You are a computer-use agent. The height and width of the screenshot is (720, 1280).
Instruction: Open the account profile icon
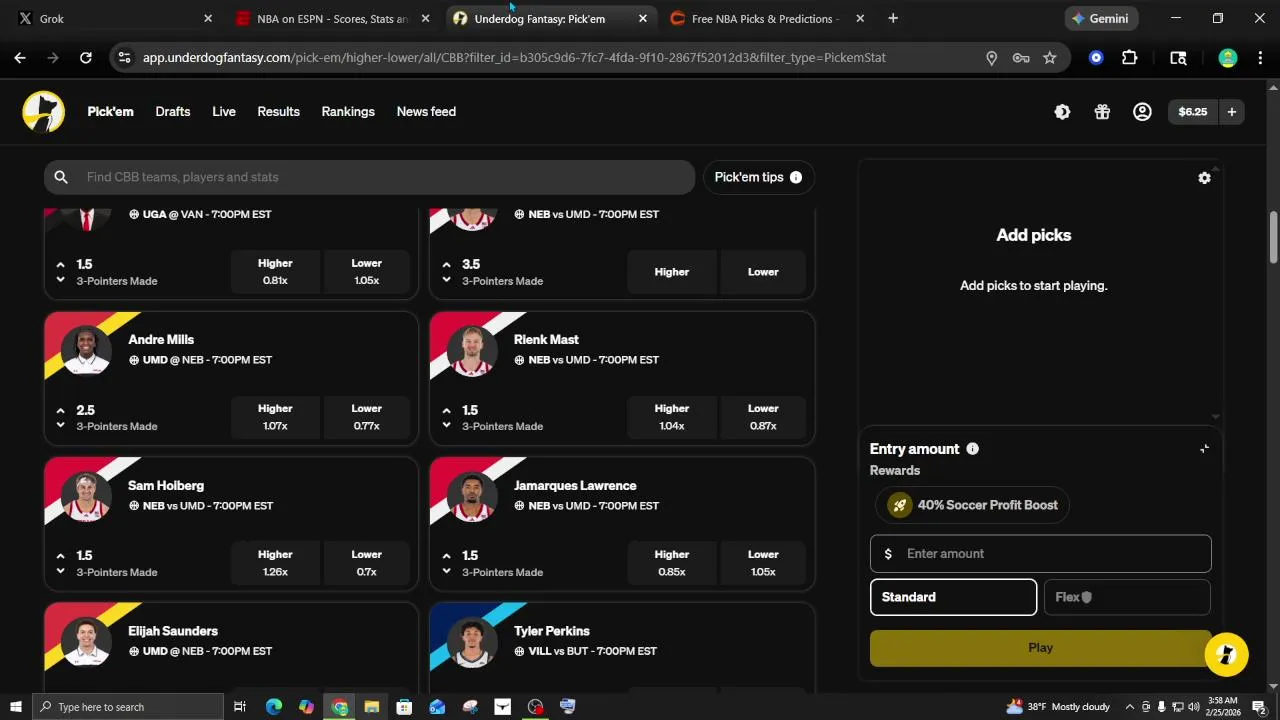pos(1142,112)
